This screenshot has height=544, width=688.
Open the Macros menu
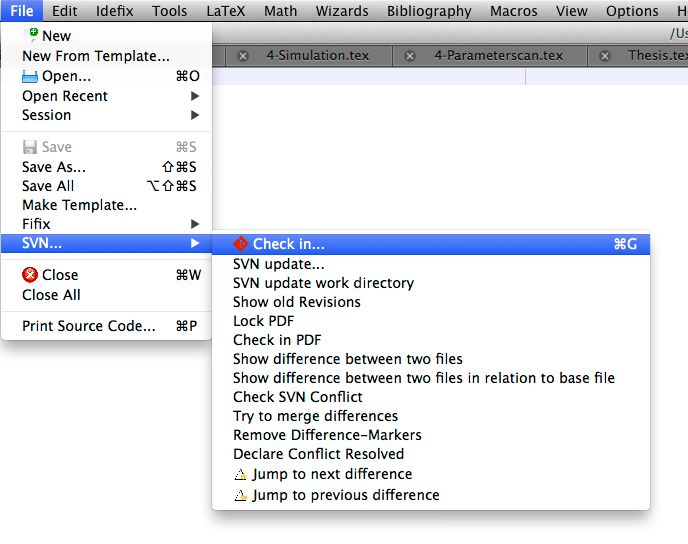coord(513,11)
